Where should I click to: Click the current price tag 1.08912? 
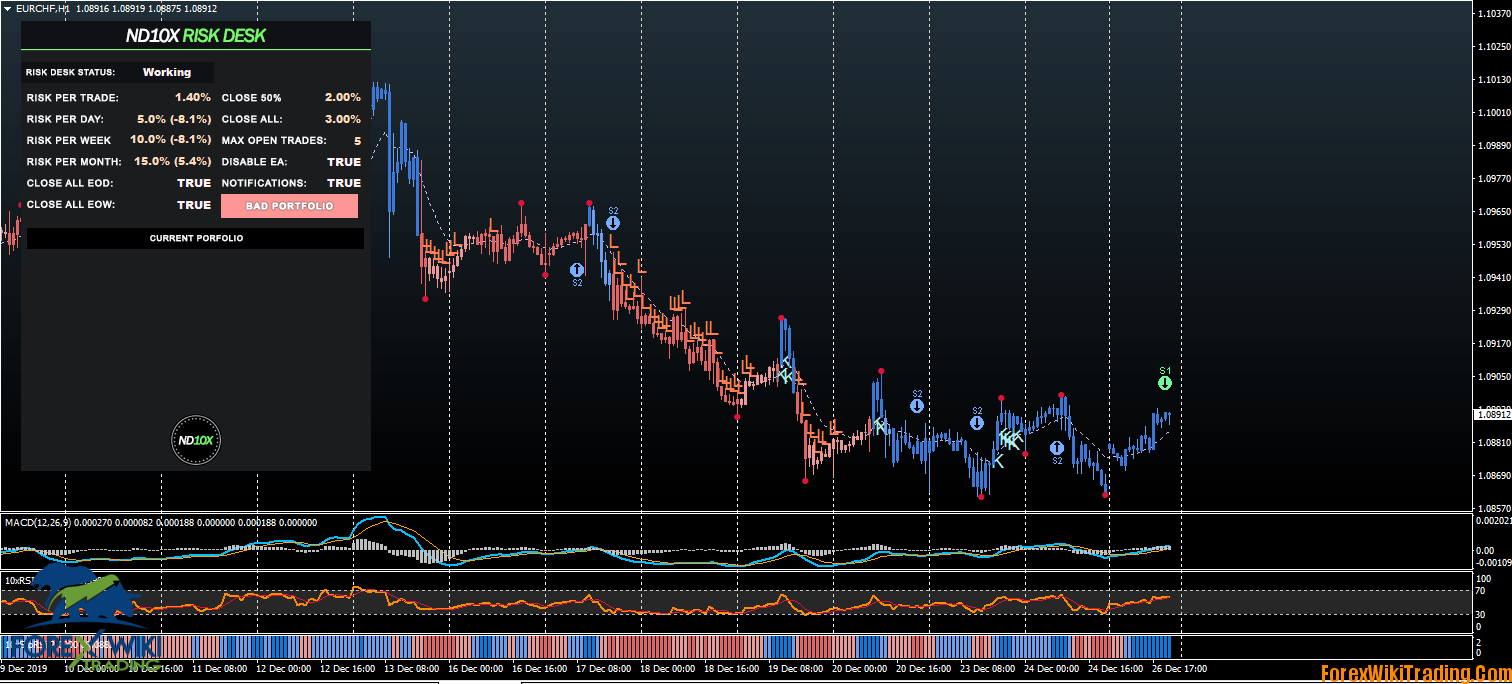click(x=1493, y=413)
